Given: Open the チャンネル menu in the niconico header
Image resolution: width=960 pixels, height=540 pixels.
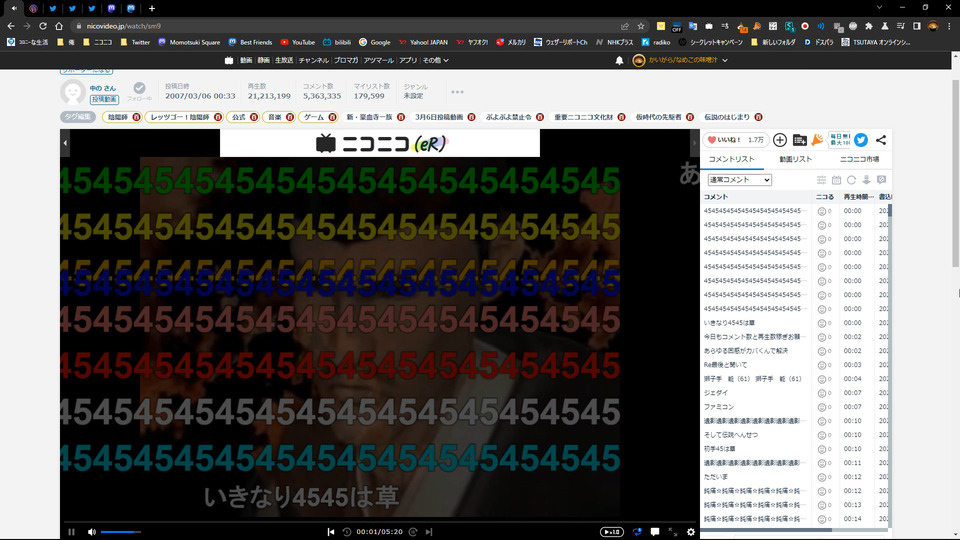Looking at the screenshot, I should tap(313, 61).
